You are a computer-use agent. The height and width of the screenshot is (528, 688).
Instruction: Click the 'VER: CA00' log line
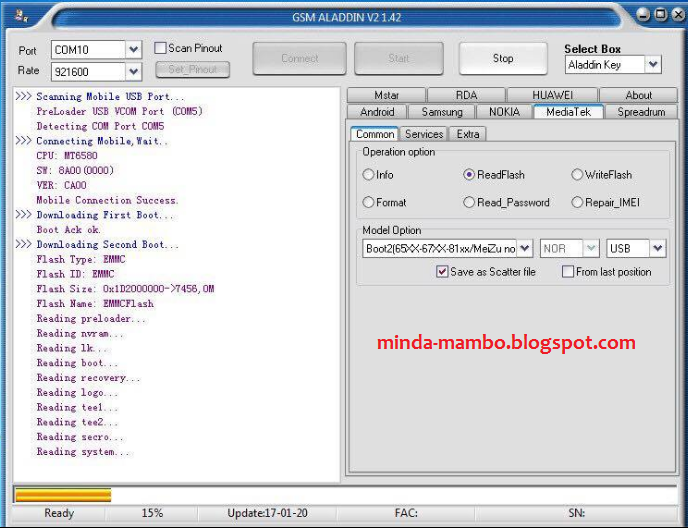pos(61,185)
